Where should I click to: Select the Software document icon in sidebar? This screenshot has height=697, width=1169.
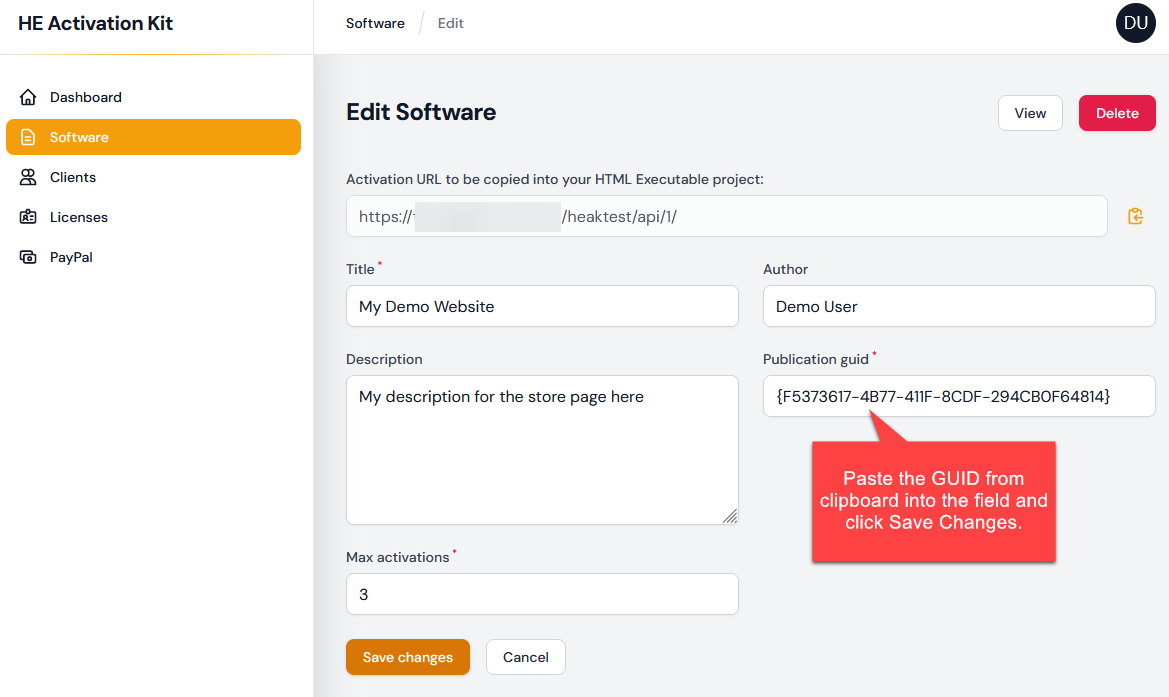pyautogui.click(x=28, y=137)
